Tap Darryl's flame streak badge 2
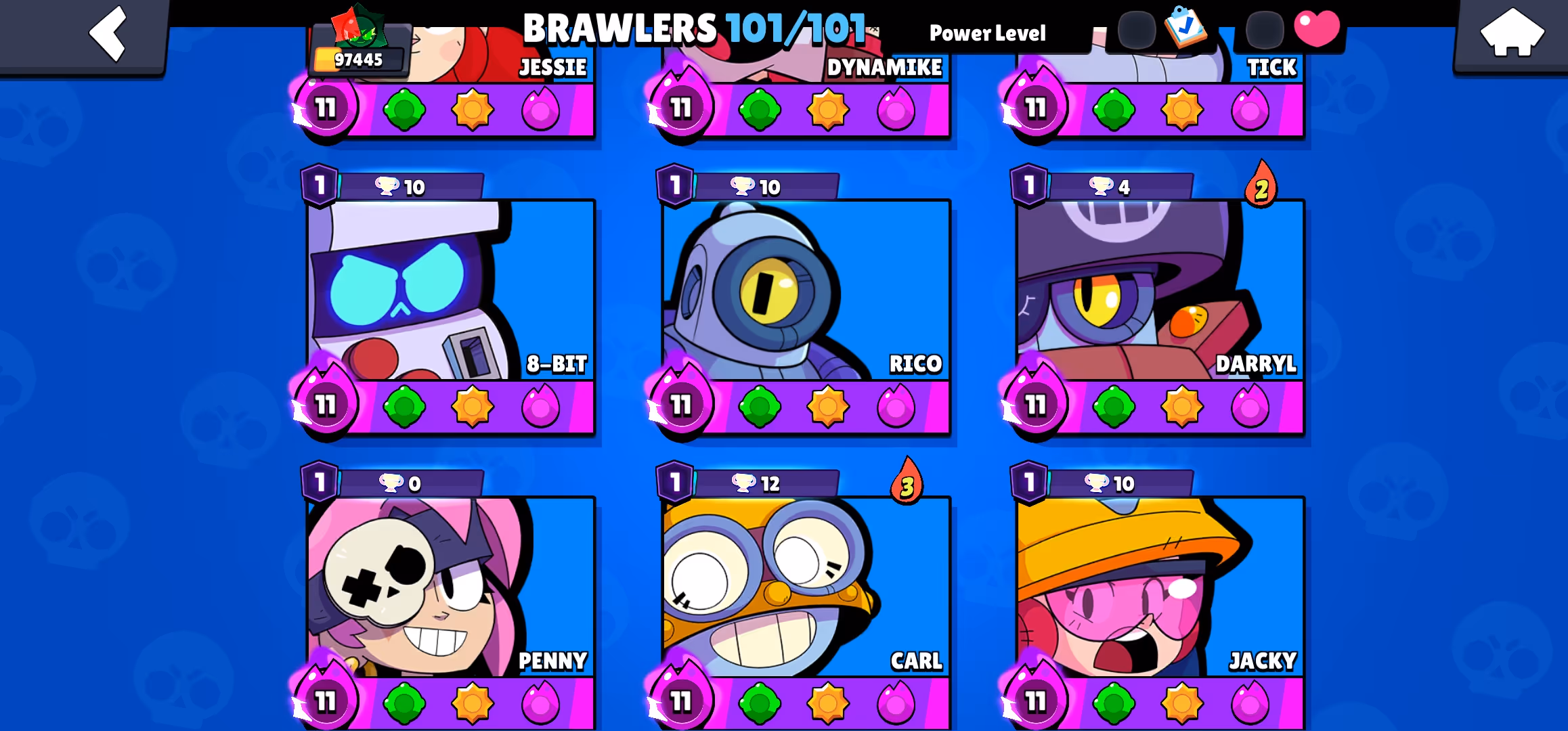 coord(1261,185)
